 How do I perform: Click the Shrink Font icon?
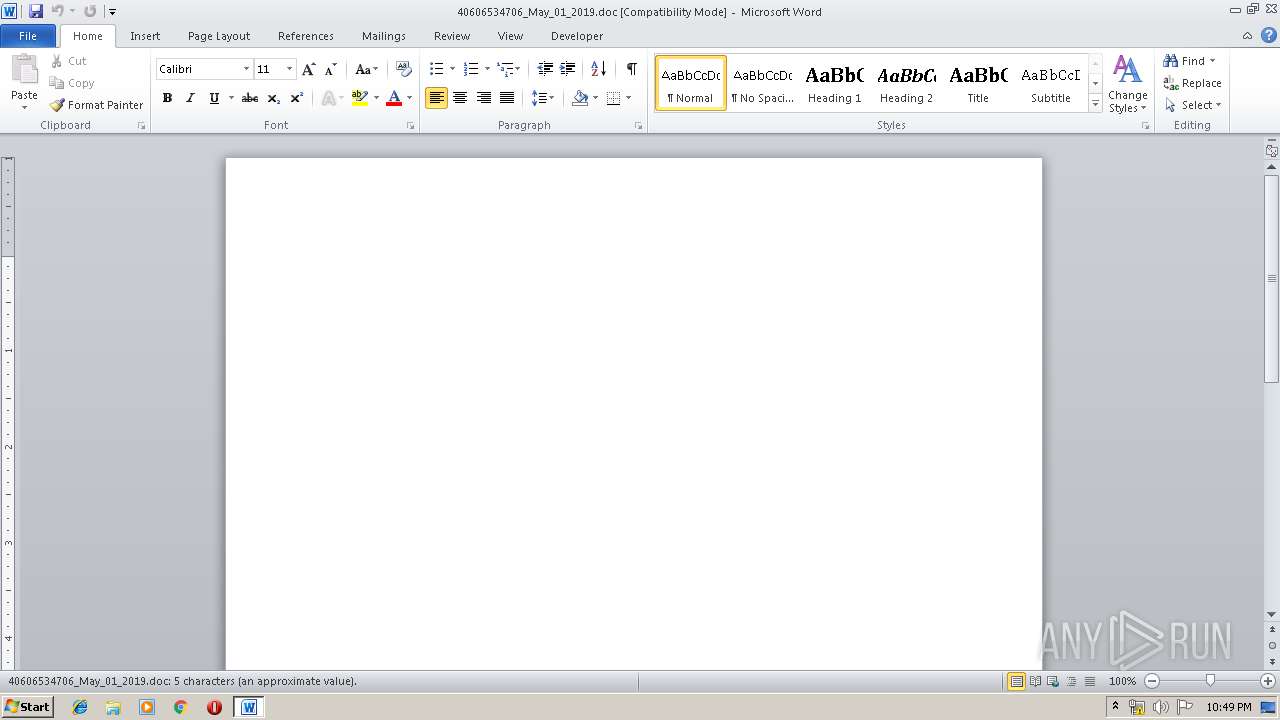coord(330,69)
